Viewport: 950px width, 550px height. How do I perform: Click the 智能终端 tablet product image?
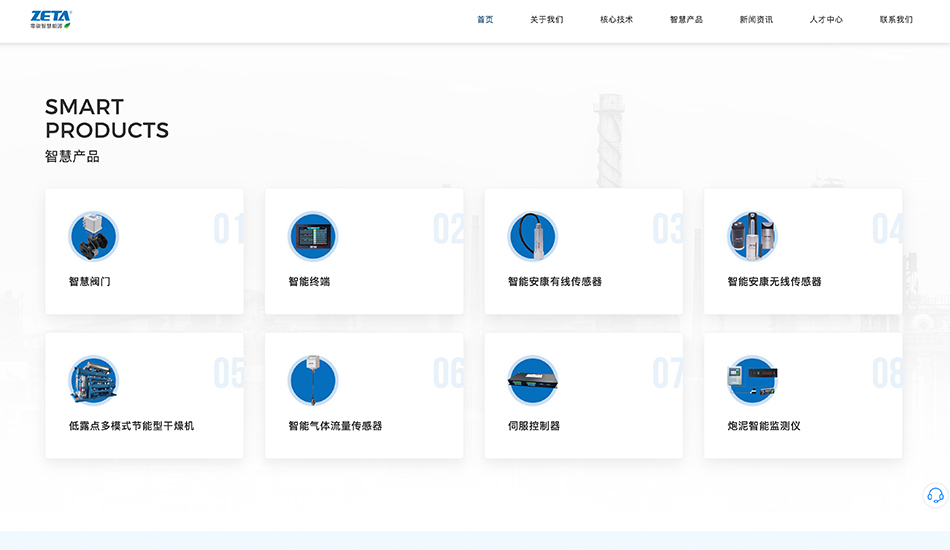pos(313,237)
